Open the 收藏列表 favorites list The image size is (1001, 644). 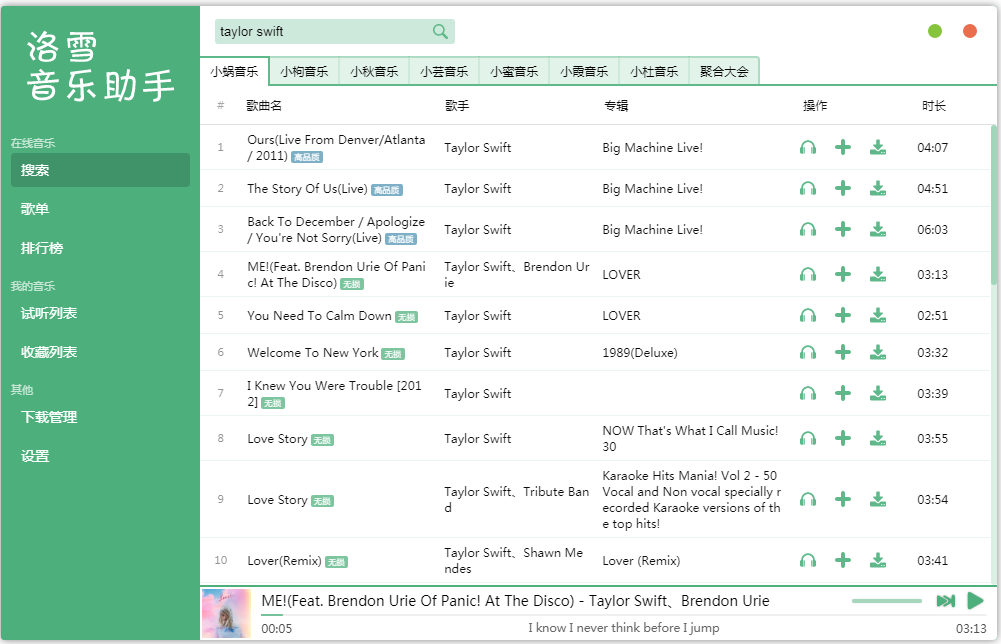[100, 352]
